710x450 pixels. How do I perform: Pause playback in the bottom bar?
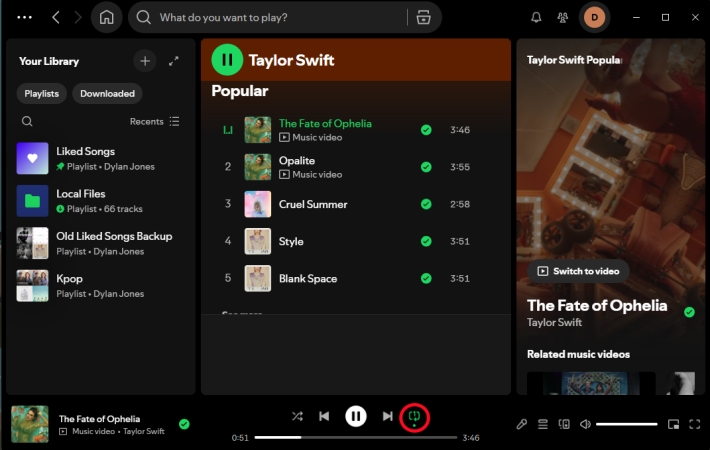pos(356,416)
